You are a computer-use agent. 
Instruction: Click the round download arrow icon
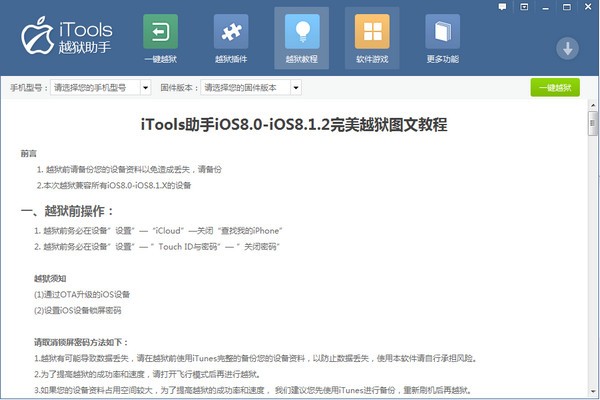click(x=567, y=48)
